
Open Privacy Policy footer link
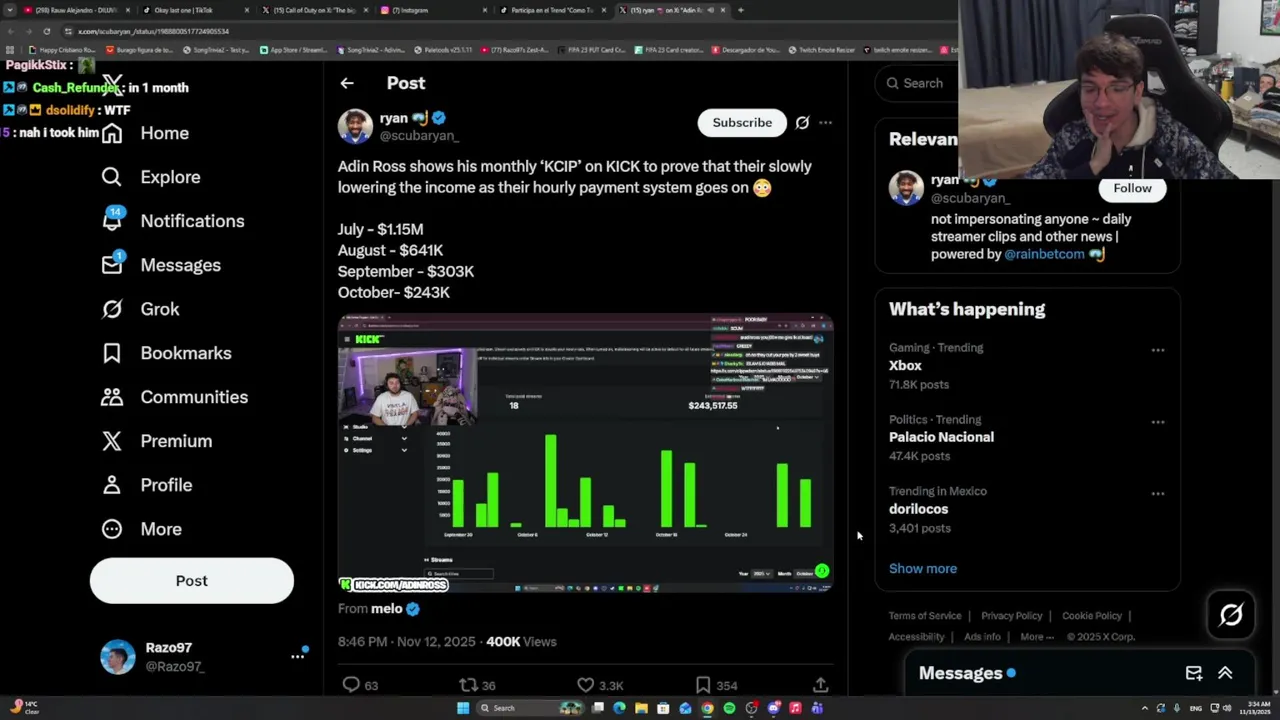[x=1011, y=616]
